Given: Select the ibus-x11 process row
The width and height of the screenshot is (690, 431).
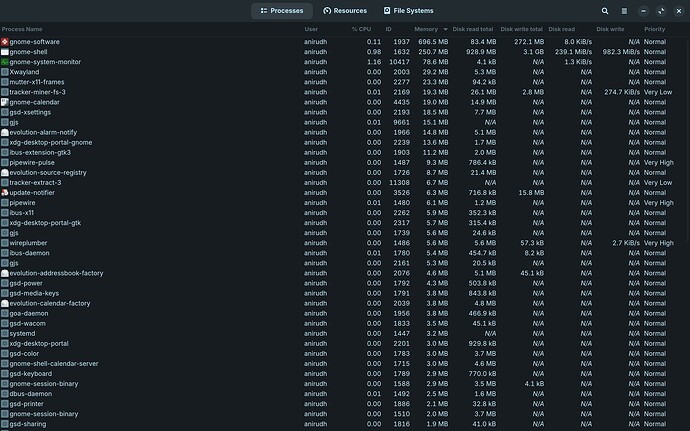Looking at the screenshot, I should tap(343, 213).
